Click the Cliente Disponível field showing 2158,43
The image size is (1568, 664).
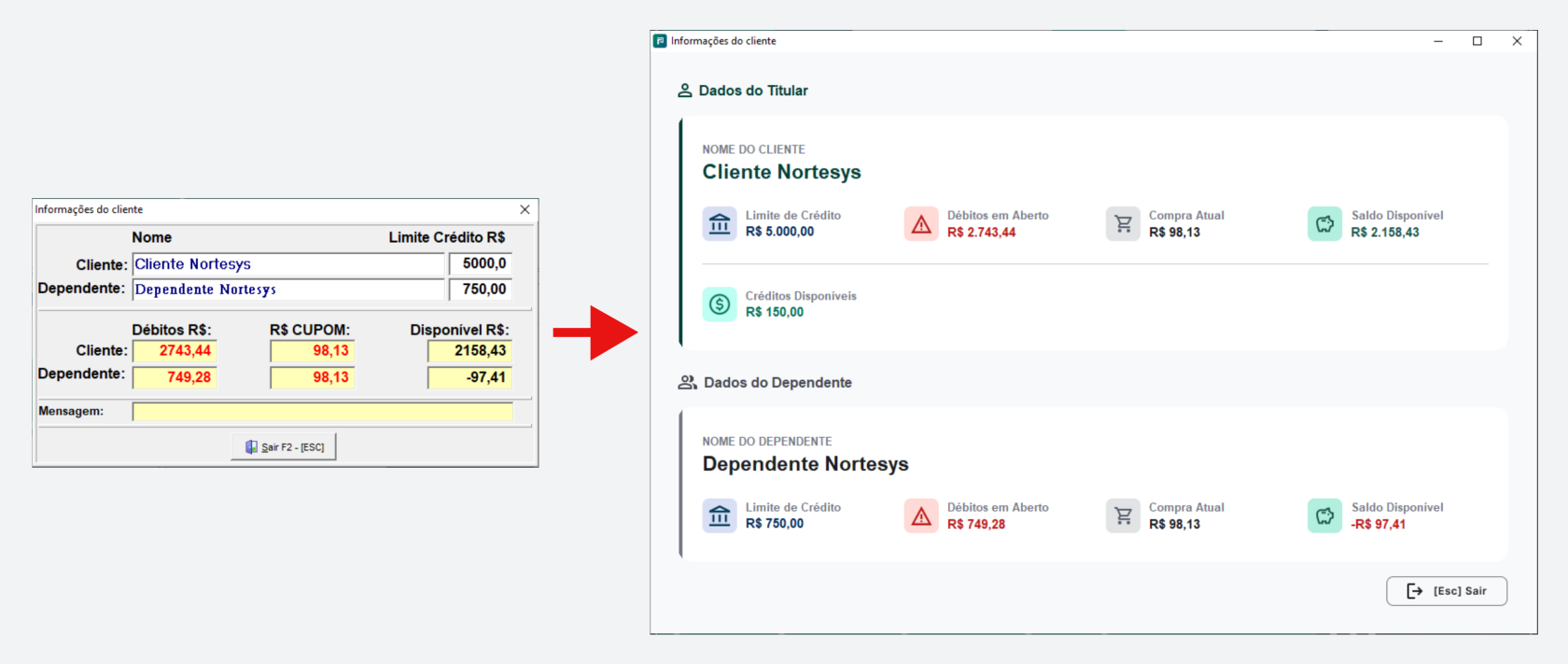470,351
